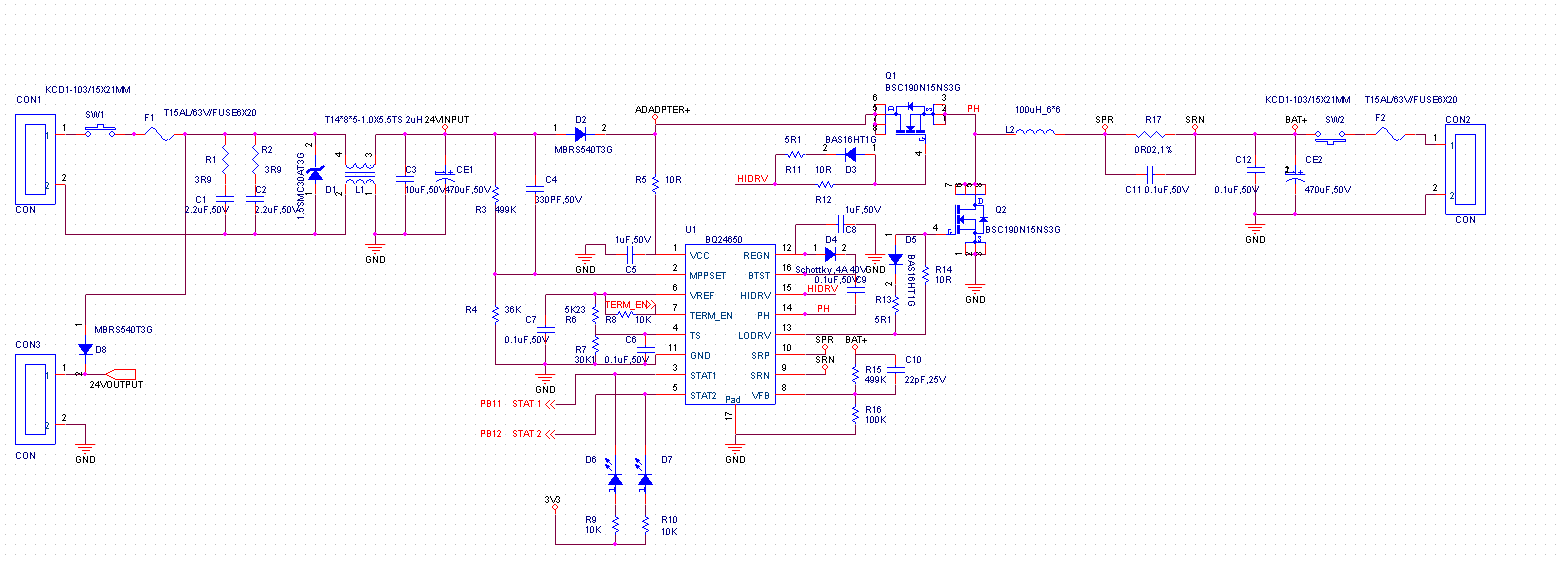Click the MPPSET pin name
Viewport: 1558px width, 563px height.
tap(708, 275)
